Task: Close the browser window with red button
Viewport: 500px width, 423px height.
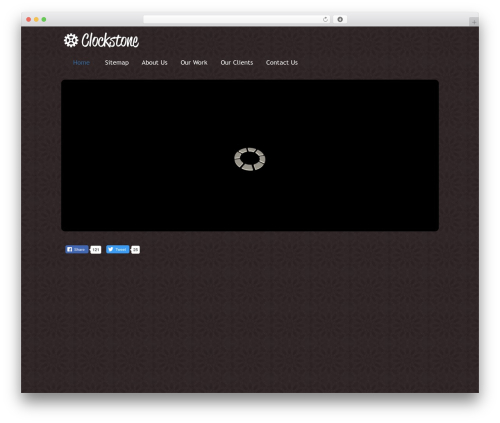Action: click(29, 20)
